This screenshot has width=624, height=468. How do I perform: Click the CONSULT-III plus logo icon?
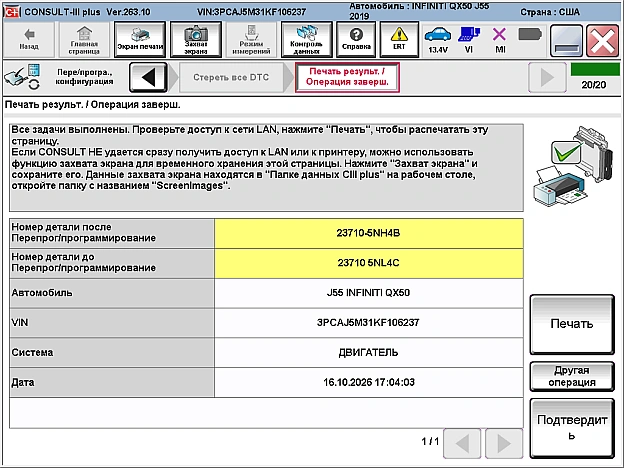tap(12, 12)
